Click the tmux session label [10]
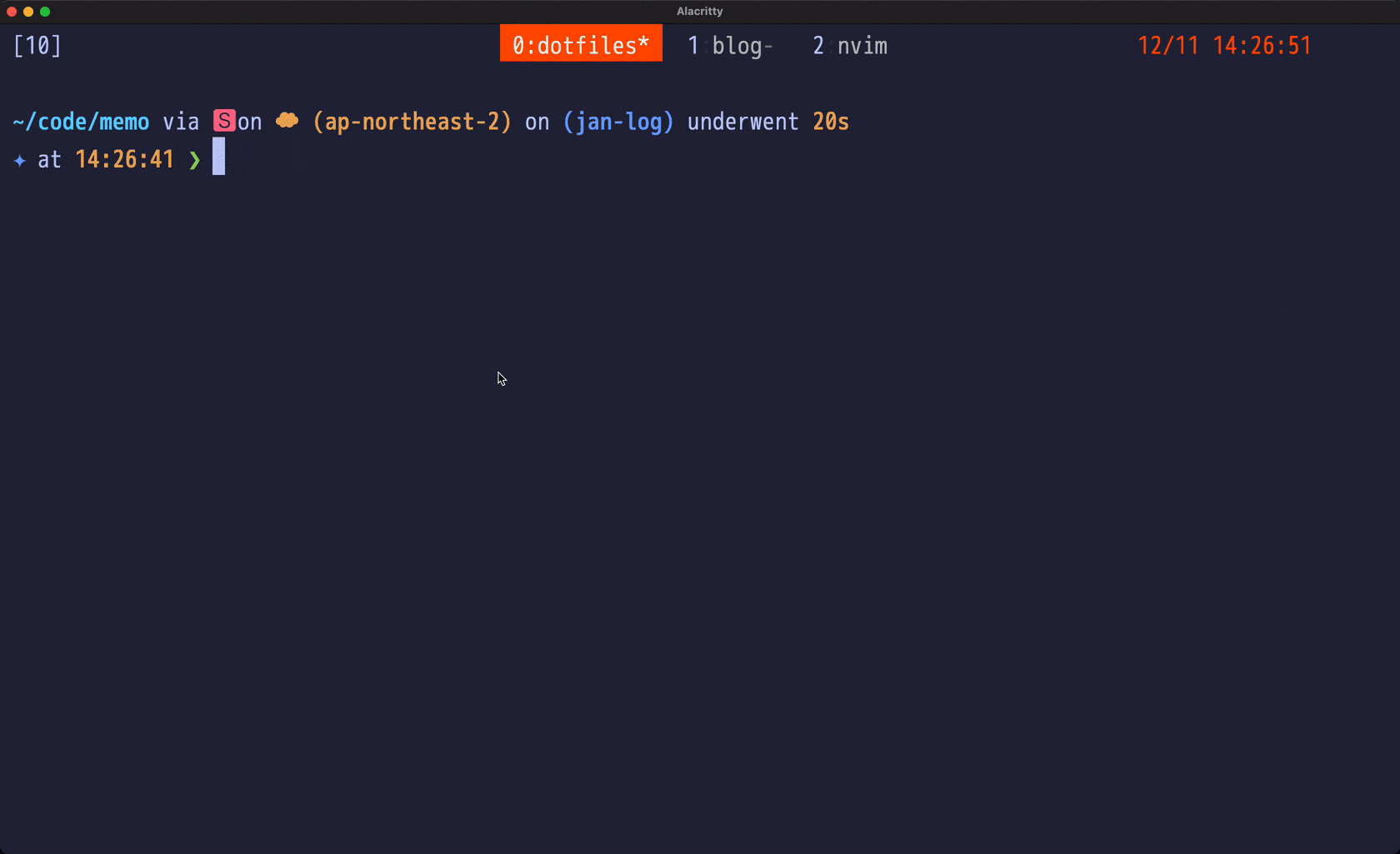1400x854 pixels. point(37,46)
